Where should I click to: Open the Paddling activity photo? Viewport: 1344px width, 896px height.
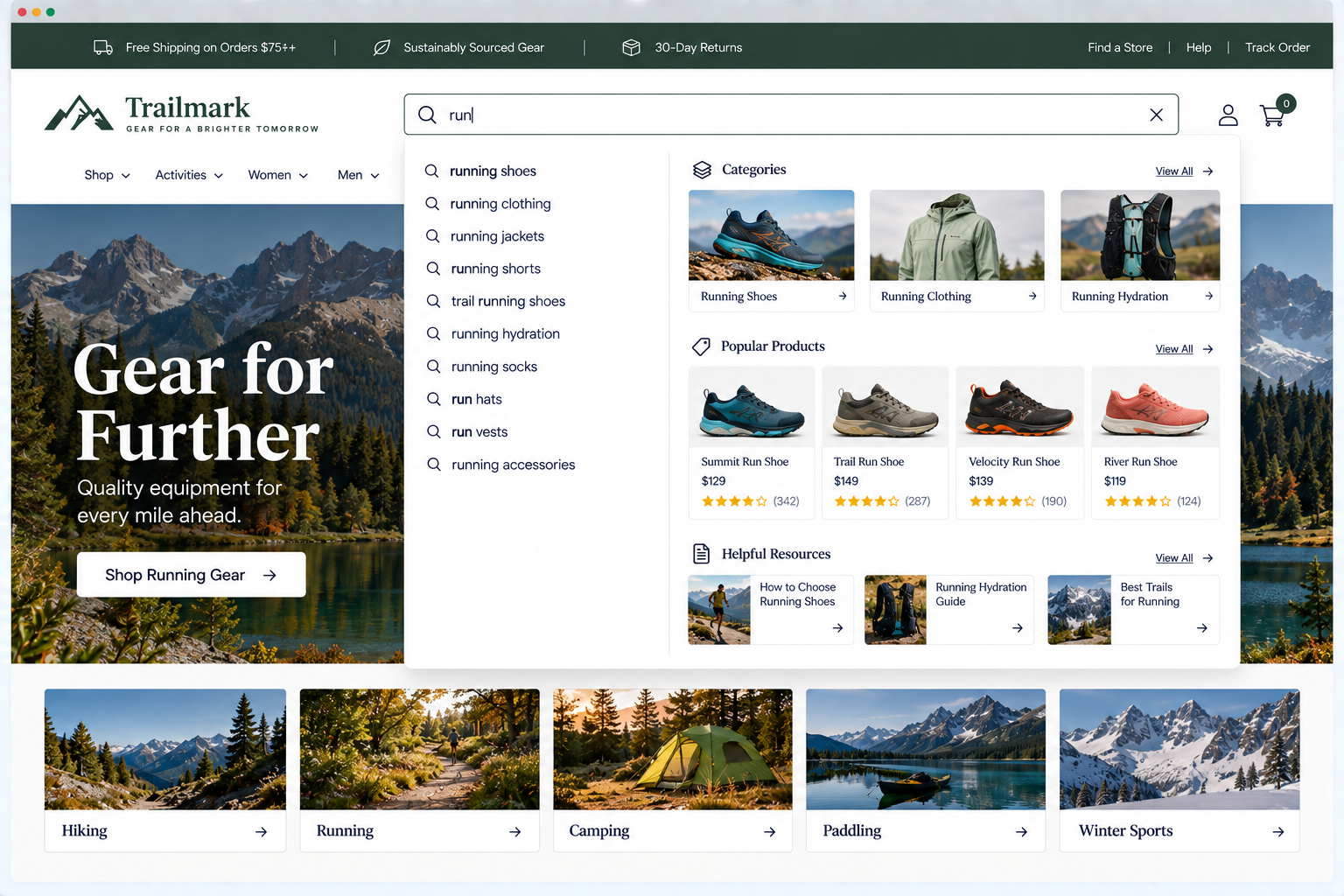(926, 749)
